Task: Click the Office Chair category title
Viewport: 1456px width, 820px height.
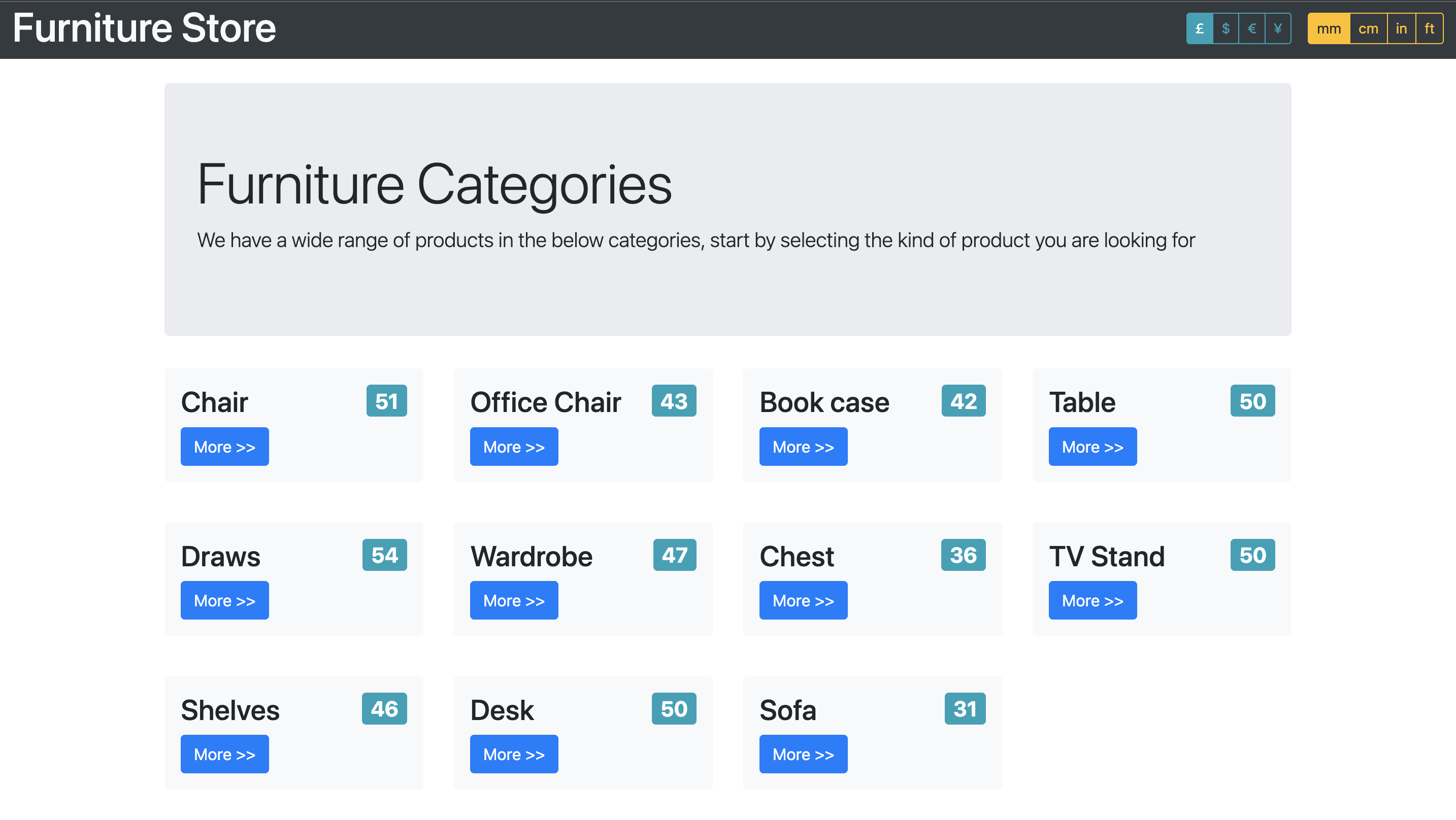Action: click(x=545, y=402)
